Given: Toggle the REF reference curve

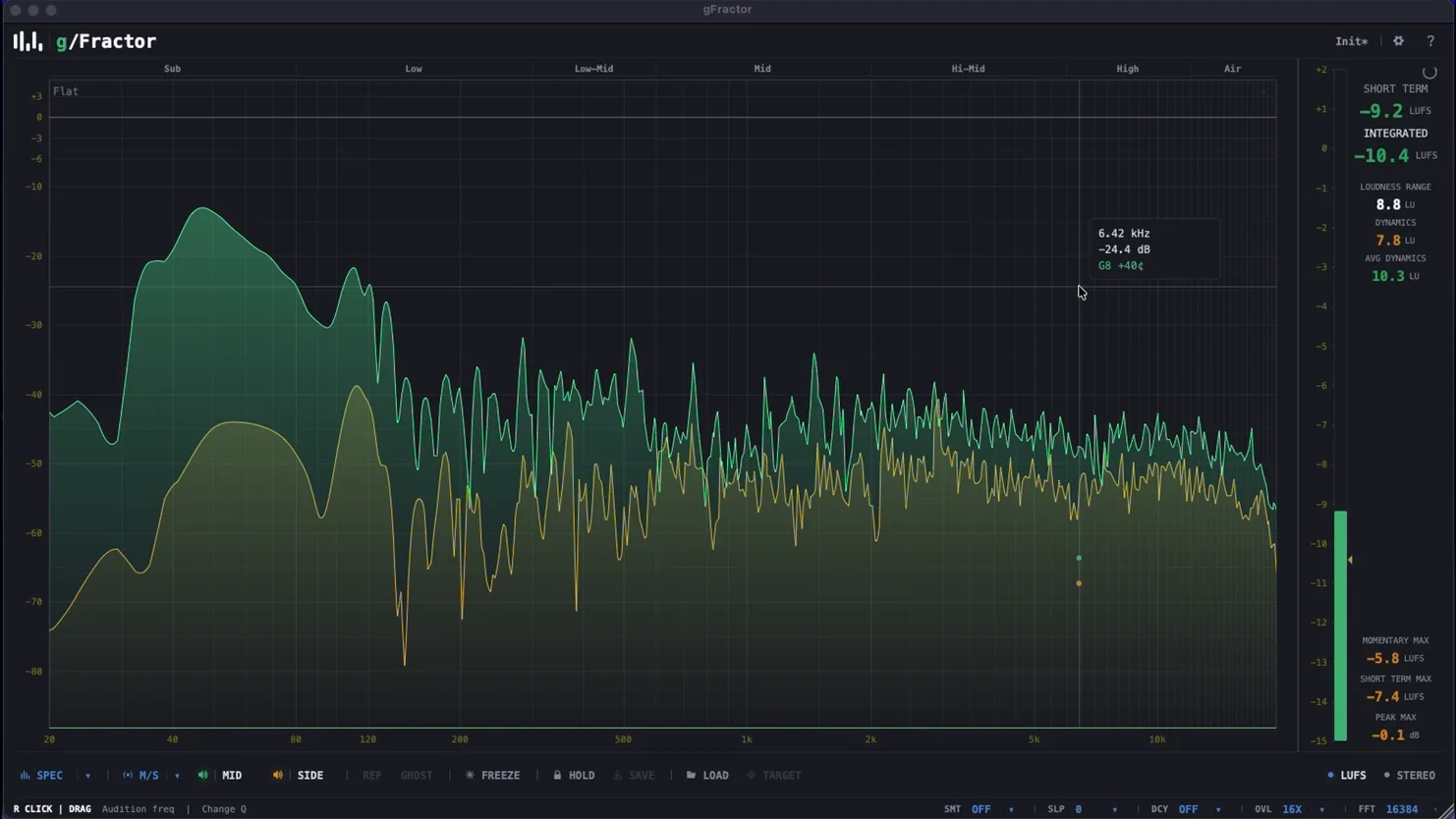Looking at the screenshot, I should (x=371, y=776).
